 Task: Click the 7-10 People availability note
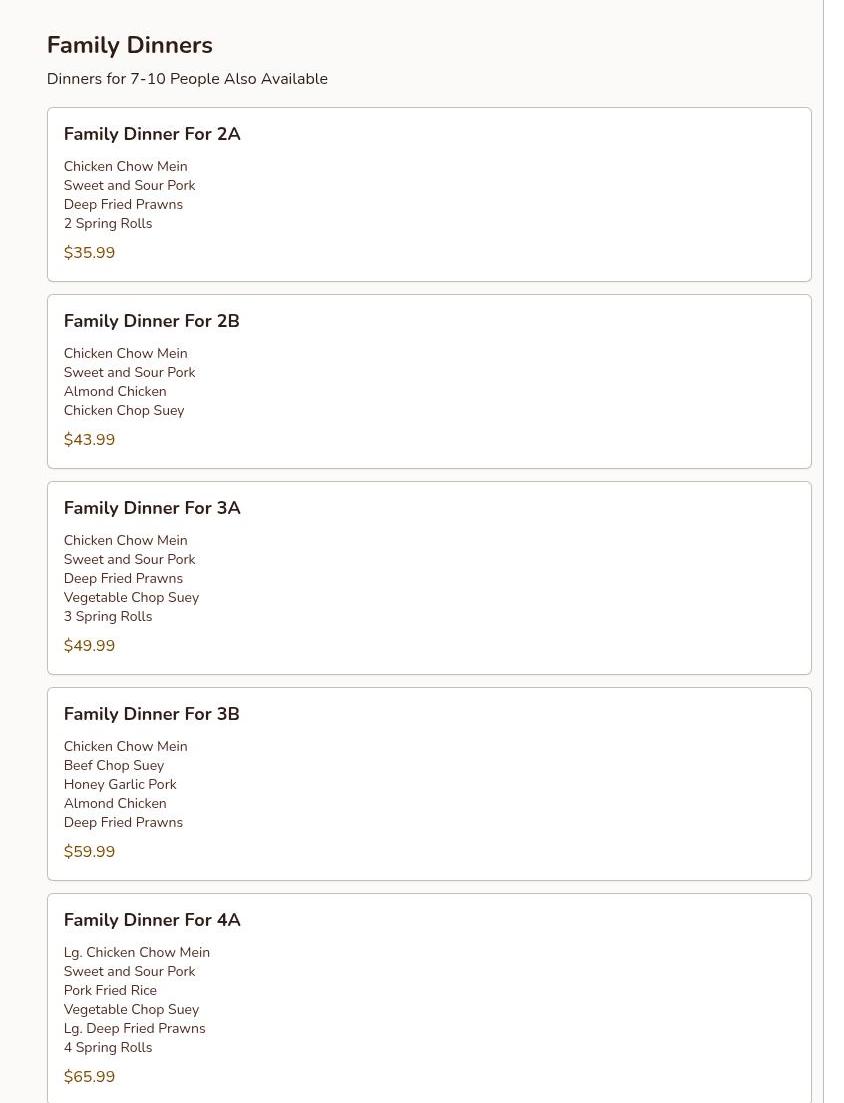187,79
